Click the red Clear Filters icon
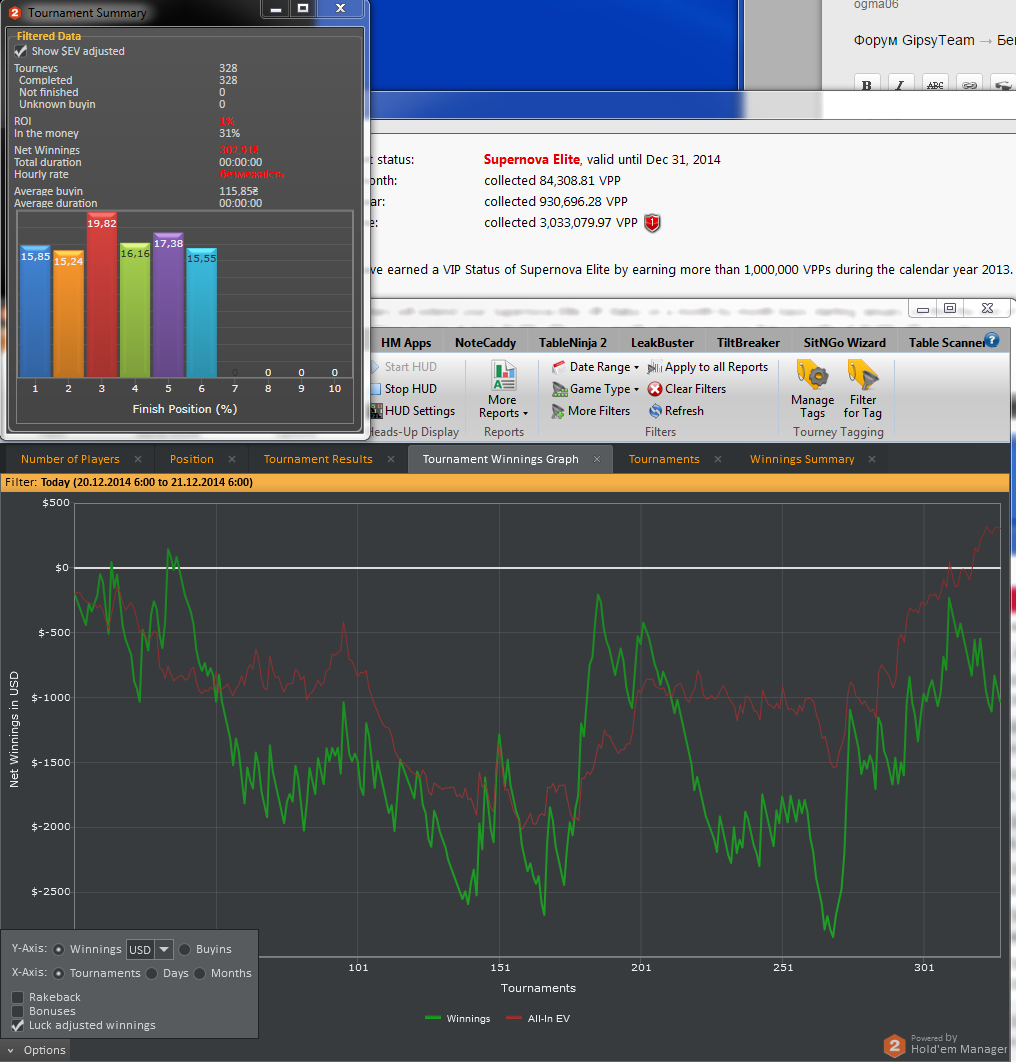Screen dimensions: 1016x1062 [655, 389]
